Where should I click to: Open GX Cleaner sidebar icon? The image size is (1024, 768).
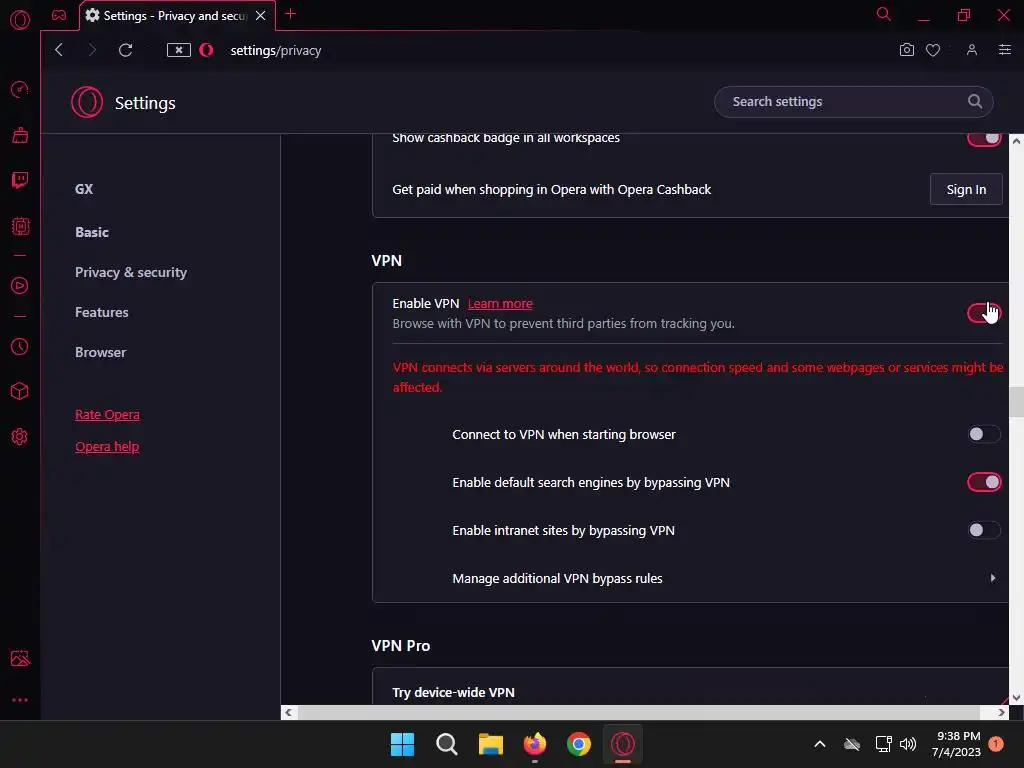click(x=20, y=135)
